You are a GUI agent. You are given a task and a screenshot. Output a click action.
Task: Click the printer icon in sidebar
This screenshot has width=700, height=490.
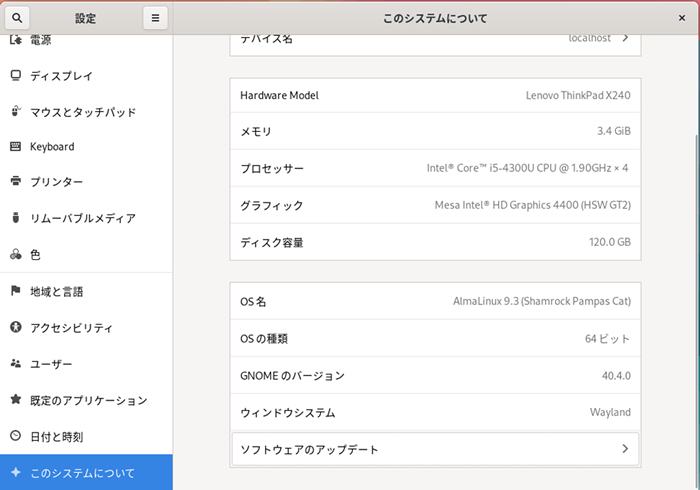pyautogui.click(x=15, y=182)
